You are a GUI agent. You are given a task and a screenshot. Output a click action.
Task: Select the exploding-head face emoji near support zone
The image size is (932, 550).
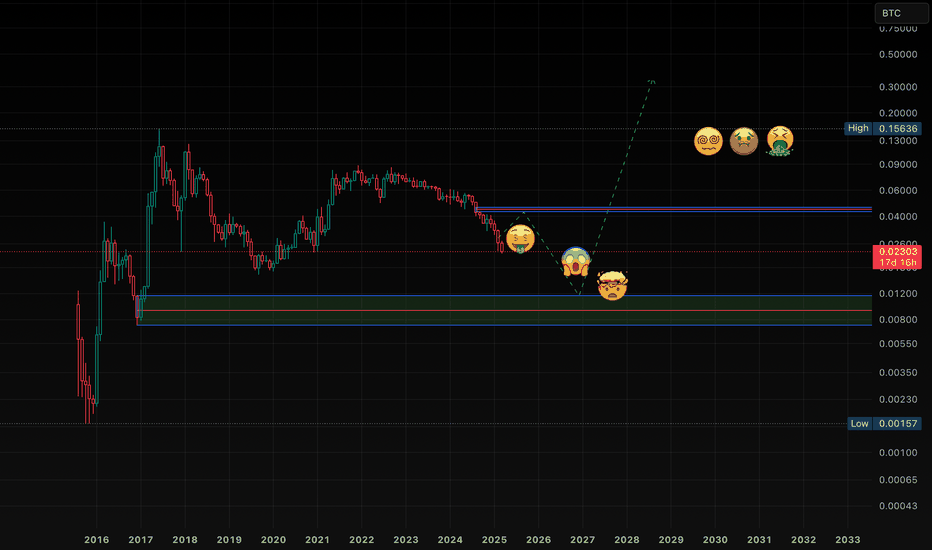pyautogui.click(x=612, y=285)
